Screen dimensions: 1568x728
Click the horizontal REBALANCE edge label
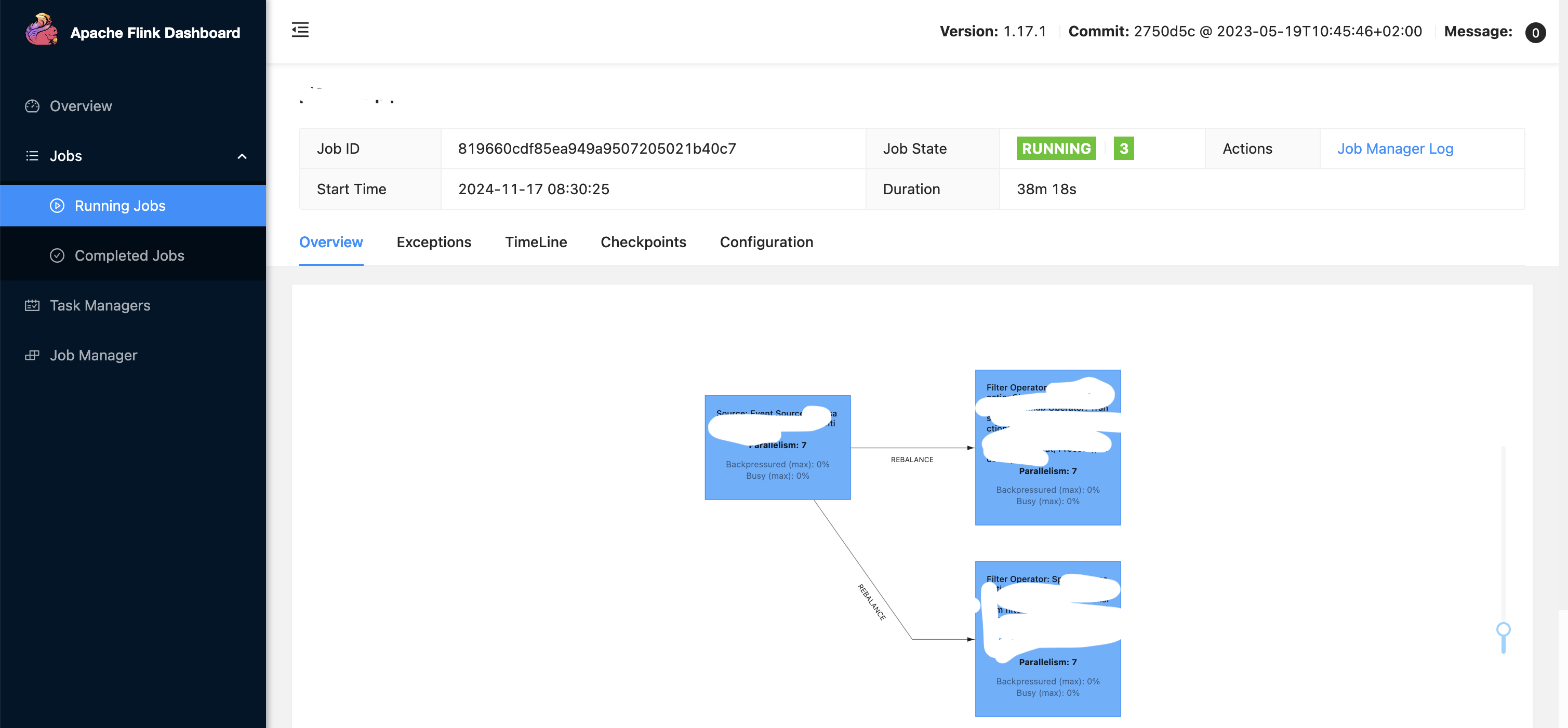pos(912,460)
